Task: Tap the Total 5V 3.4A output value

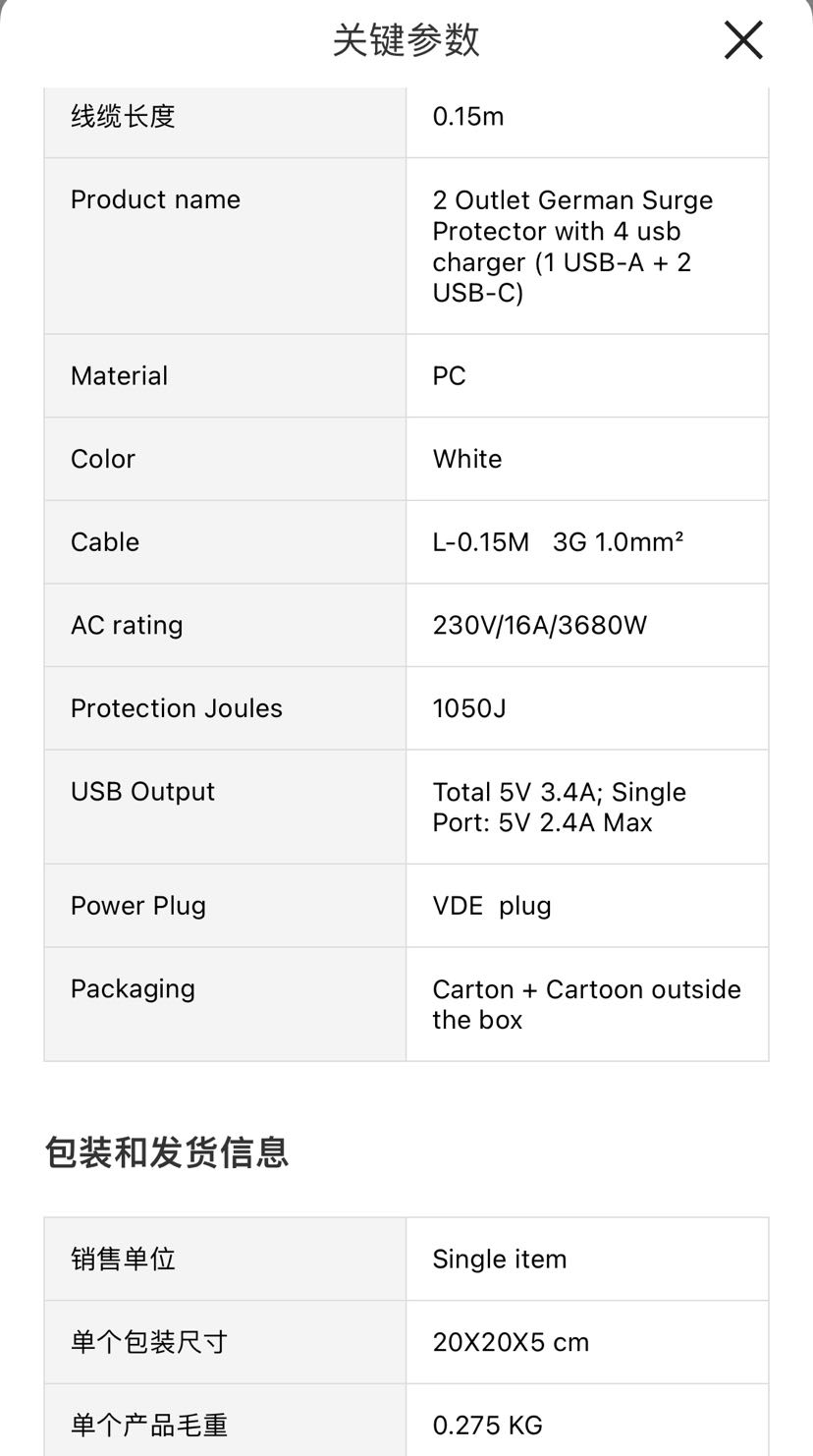Action: (560, 808)
